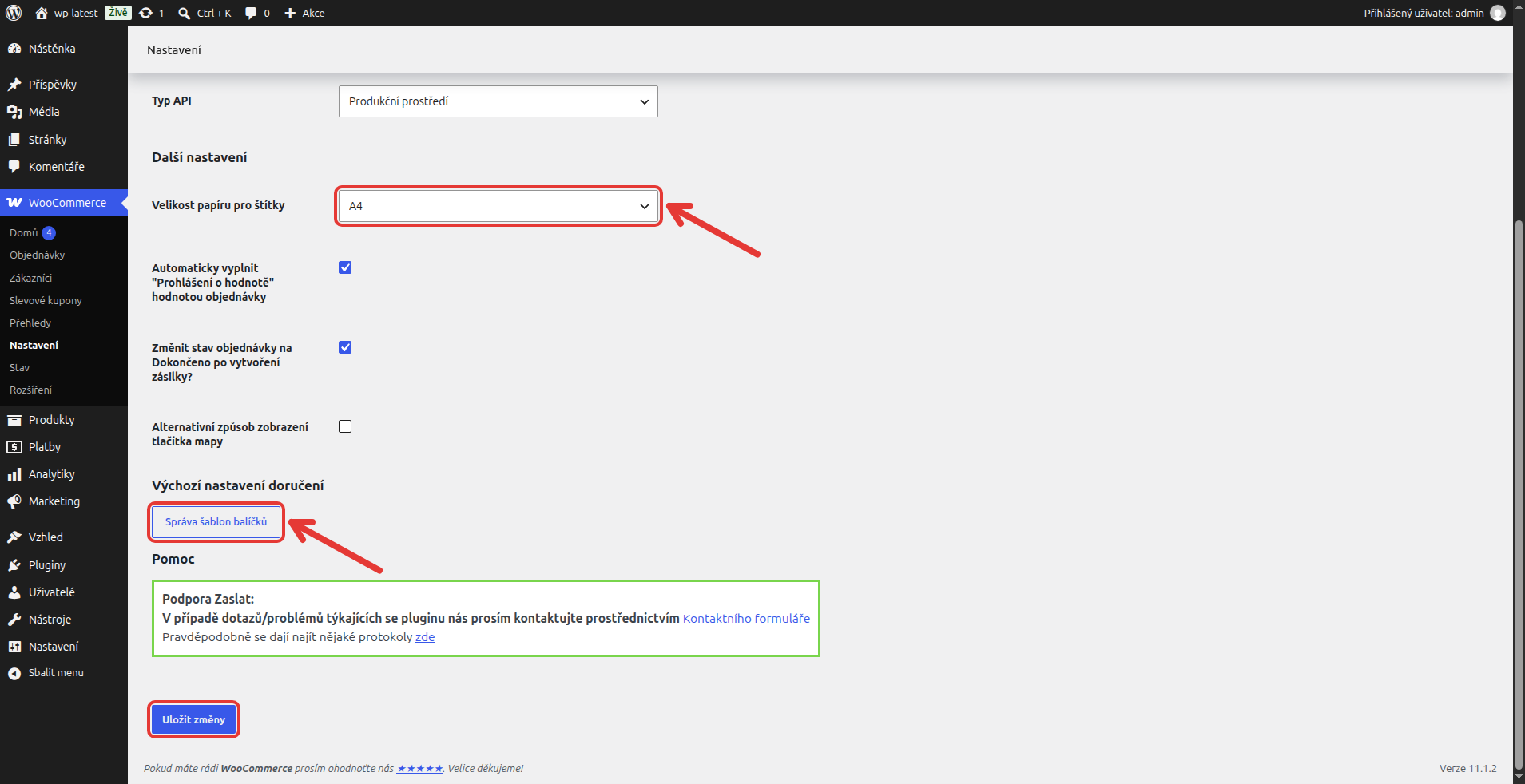Open Produkty sidebar icon
The image size is (1525, 784).
pos(14,420)
